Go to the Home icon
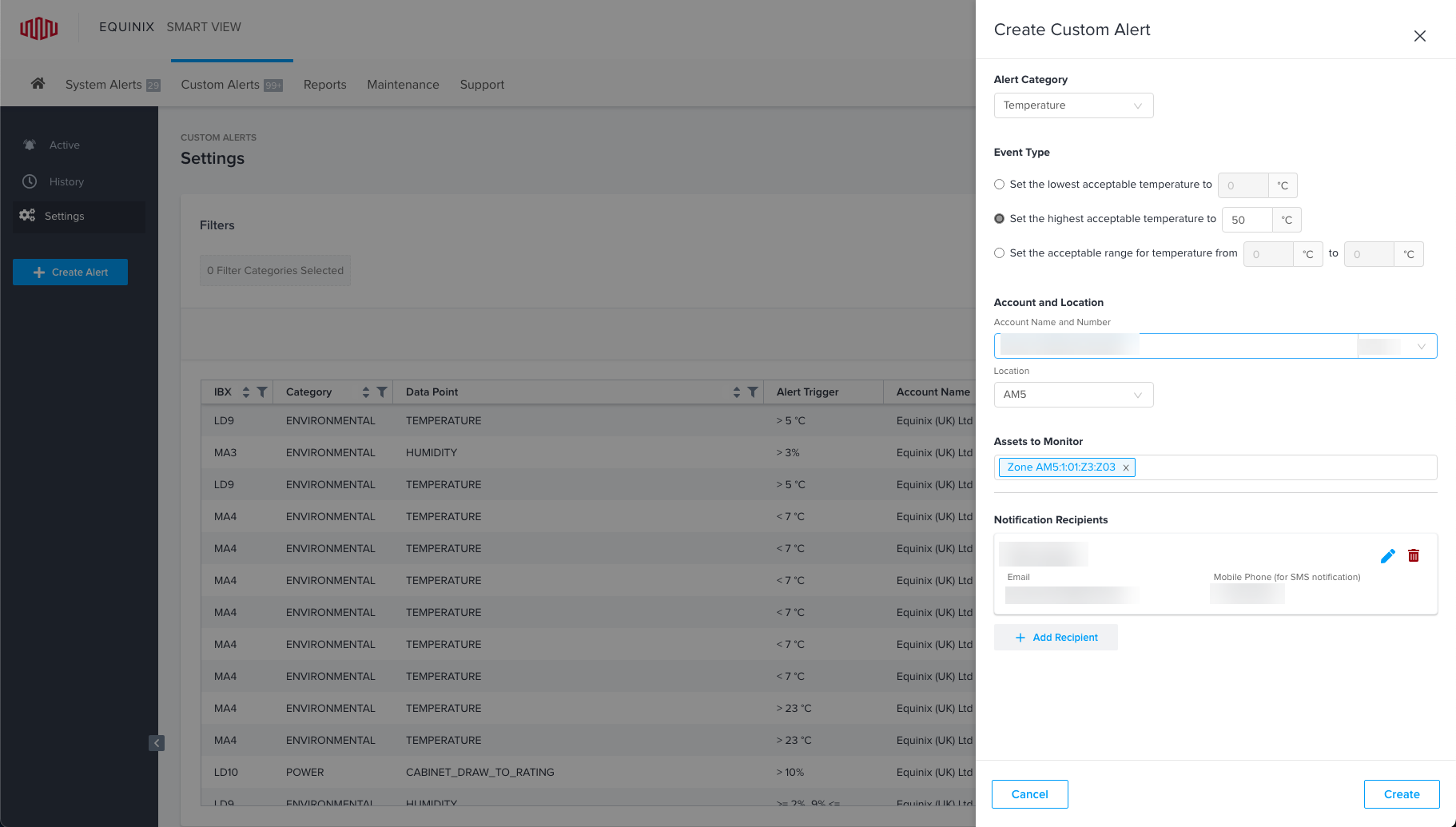1456x827 pixels. click(38, 83)
